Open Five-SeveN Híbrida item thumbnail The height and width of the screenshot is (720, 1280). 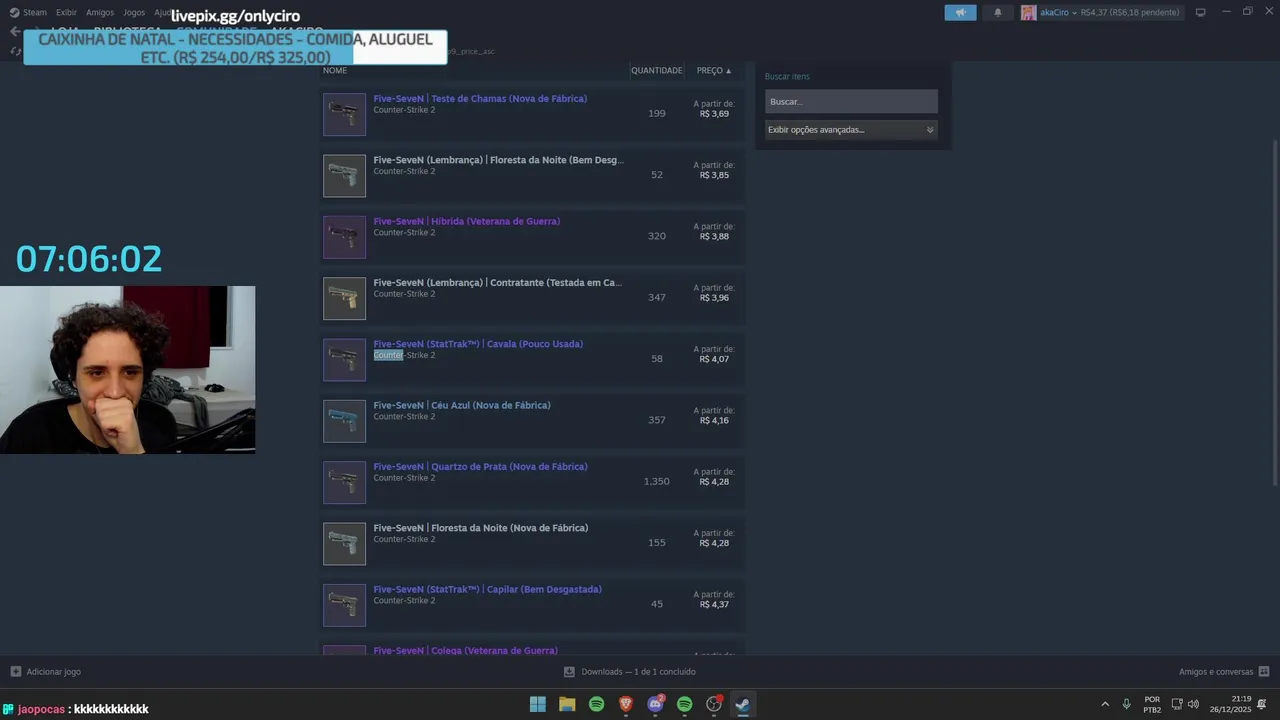344,237
